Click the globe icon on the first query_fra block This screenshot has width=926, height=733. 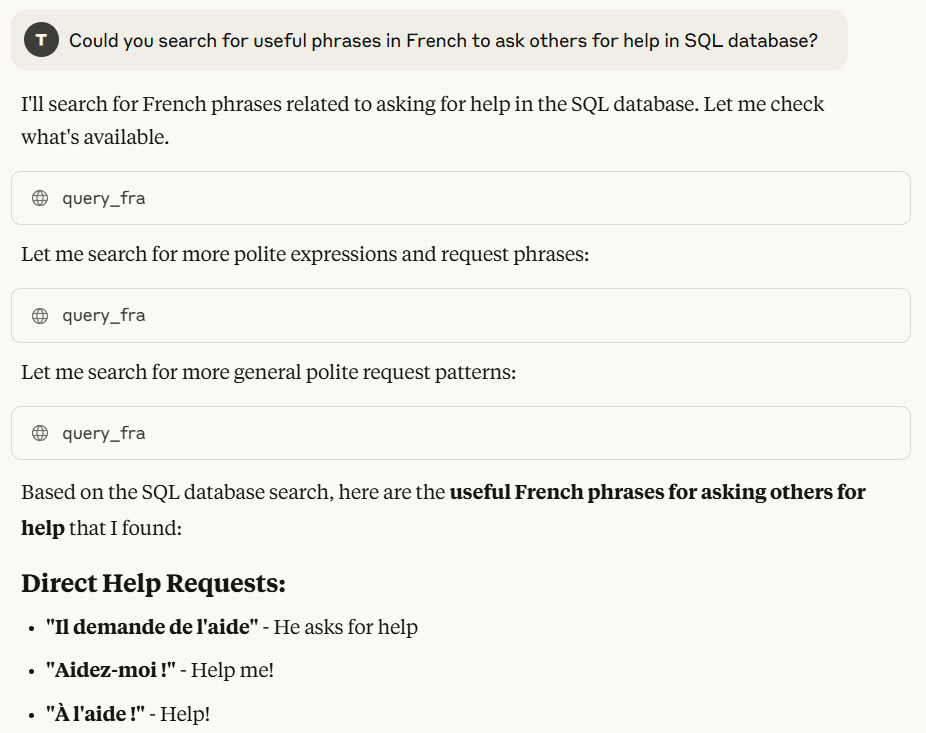point(40,198)
